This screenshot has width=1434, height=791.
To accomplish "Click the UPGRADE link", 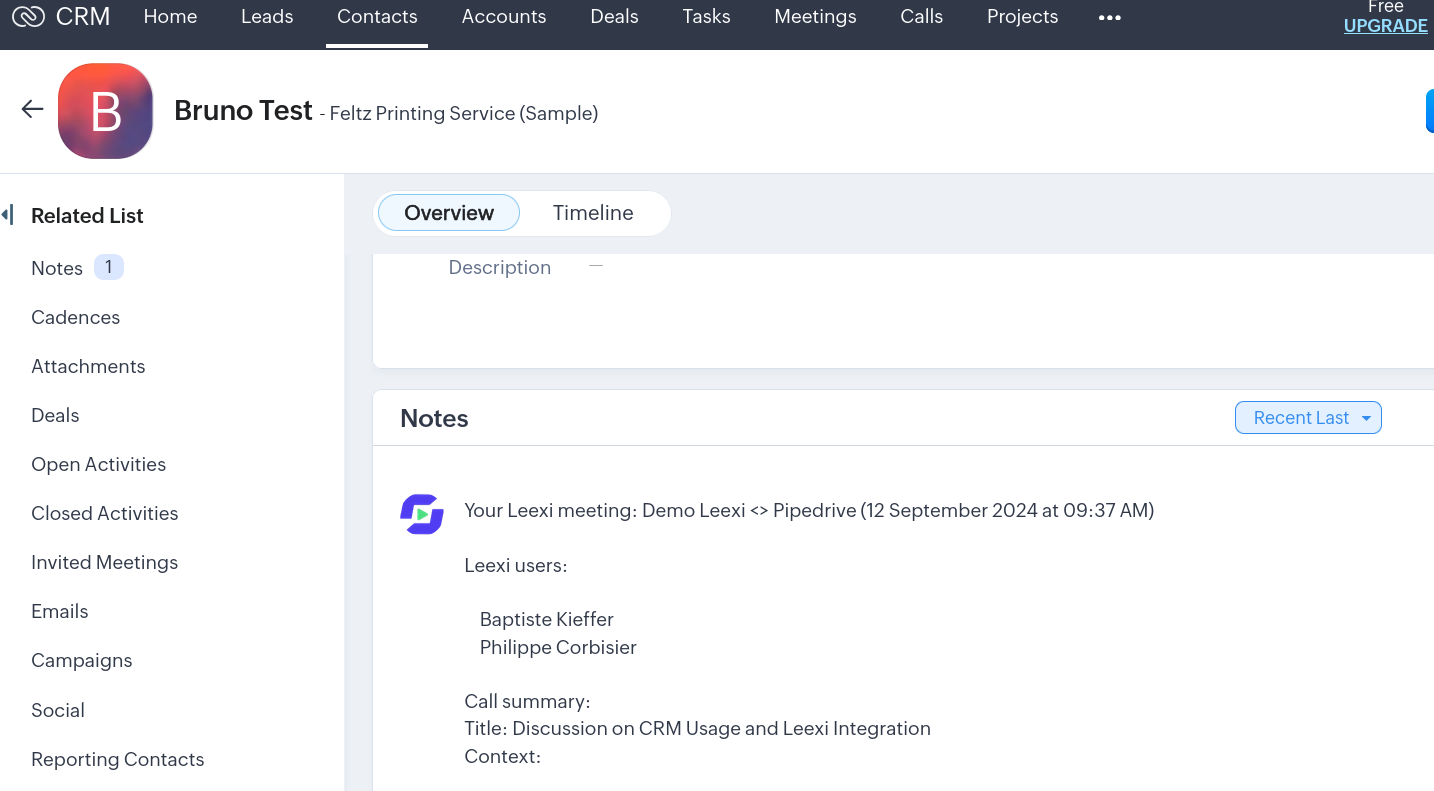I will [x=1385, y=26].
